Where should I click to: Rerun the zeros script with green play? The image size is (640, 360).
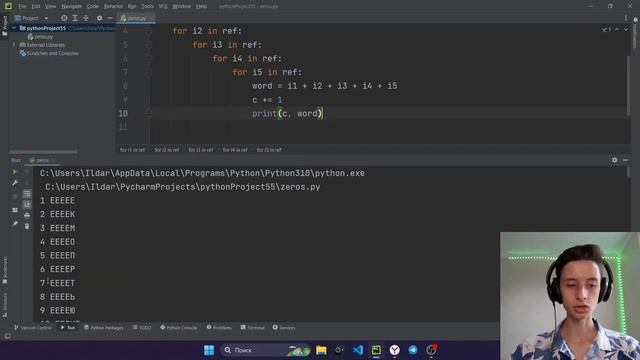click(15, 172)
